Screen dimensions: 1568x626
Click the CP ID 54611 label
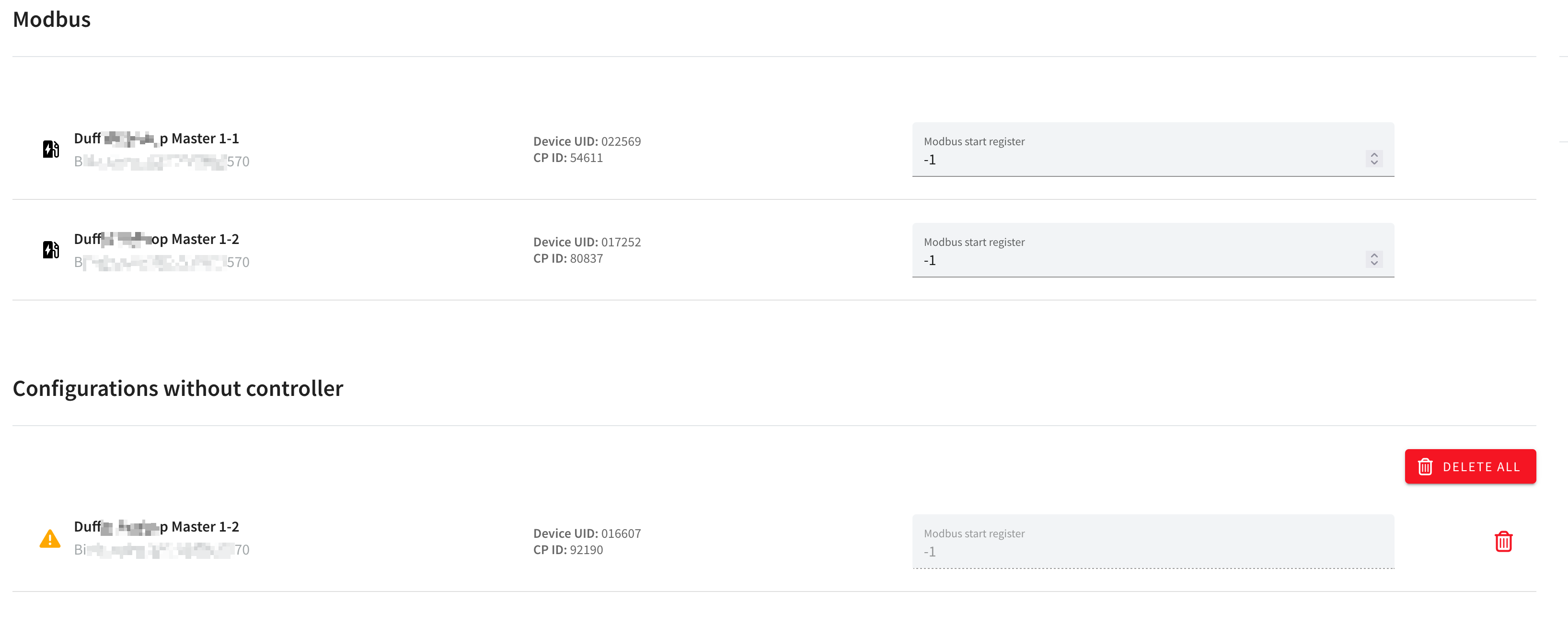568,158
